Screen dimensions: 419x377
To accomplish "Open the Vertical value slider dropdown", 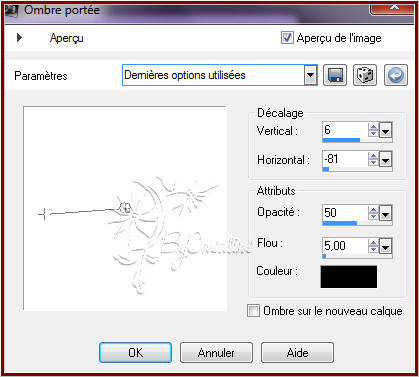I will tap(385, 130).
